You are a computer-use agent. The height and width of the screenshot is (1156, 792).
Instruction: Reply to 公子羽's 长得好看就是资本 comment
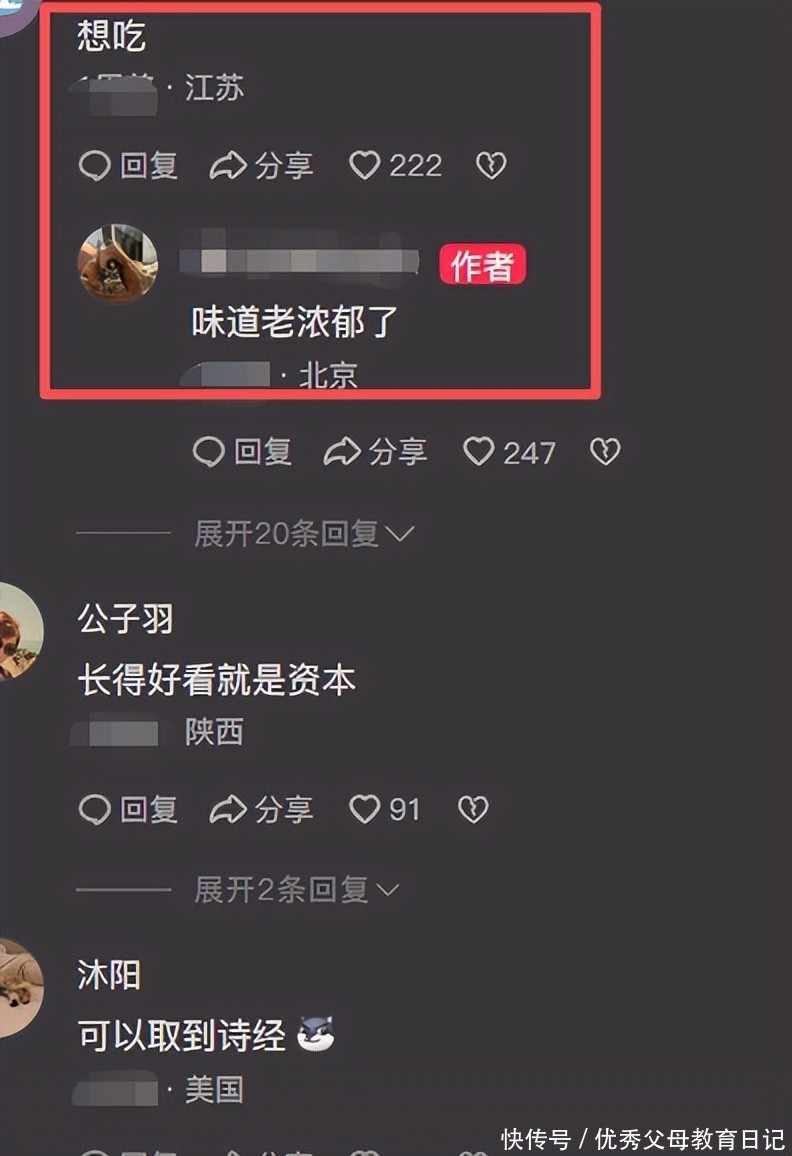(x=128, y=809)
